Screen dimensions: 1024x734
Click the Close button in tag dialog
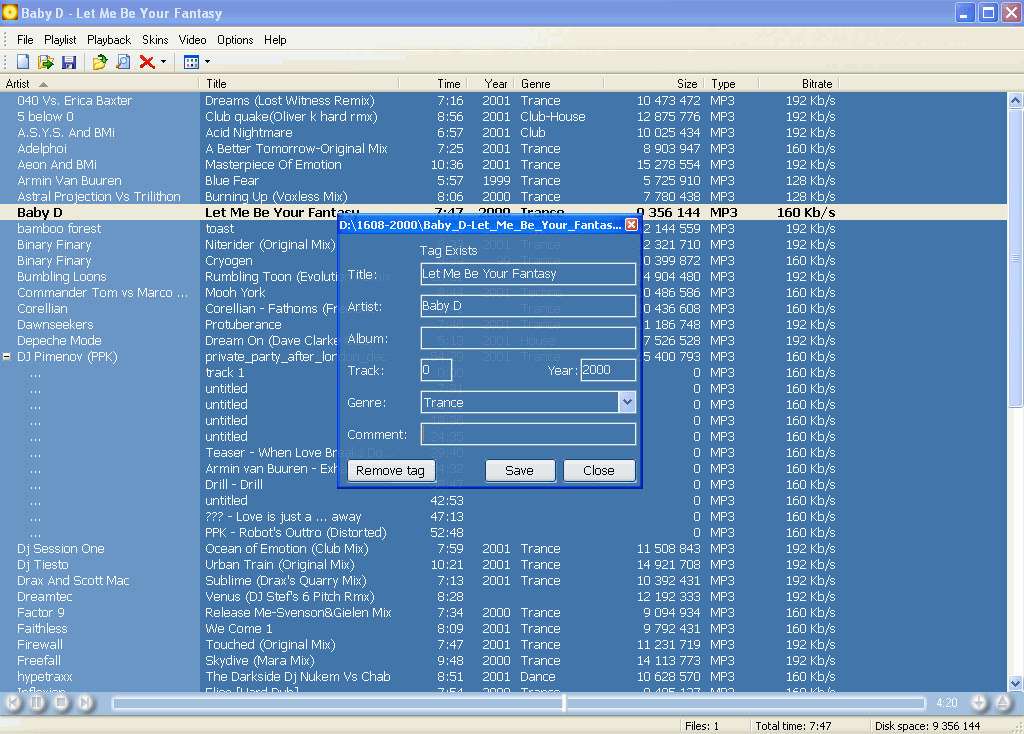click(x=599, y=470)
